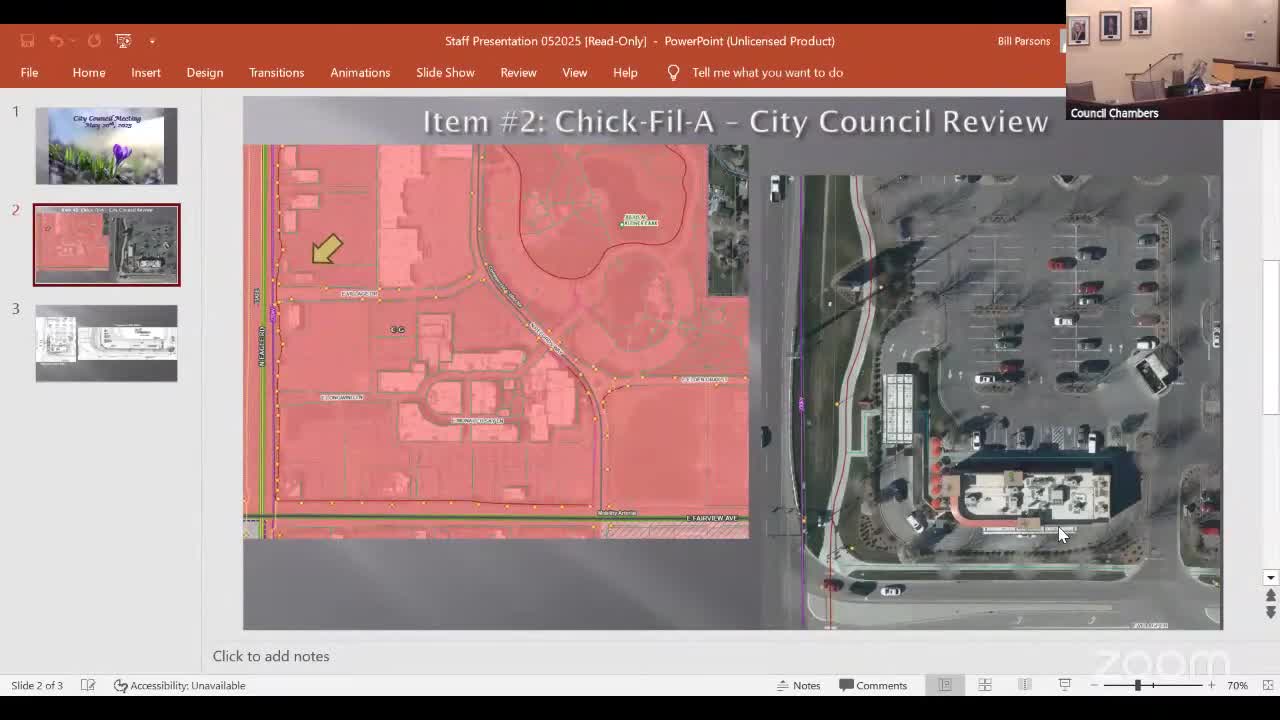Click the zoom in plus button
Image resolution: width=1280 pixels, height=720 pixels.
coord(1211,685)
